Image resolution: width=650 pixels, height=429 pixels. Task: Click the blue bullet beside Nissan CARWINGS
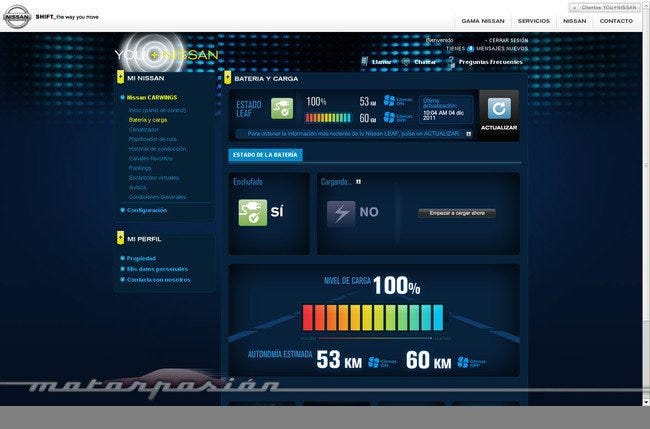(x=122, y=98)
